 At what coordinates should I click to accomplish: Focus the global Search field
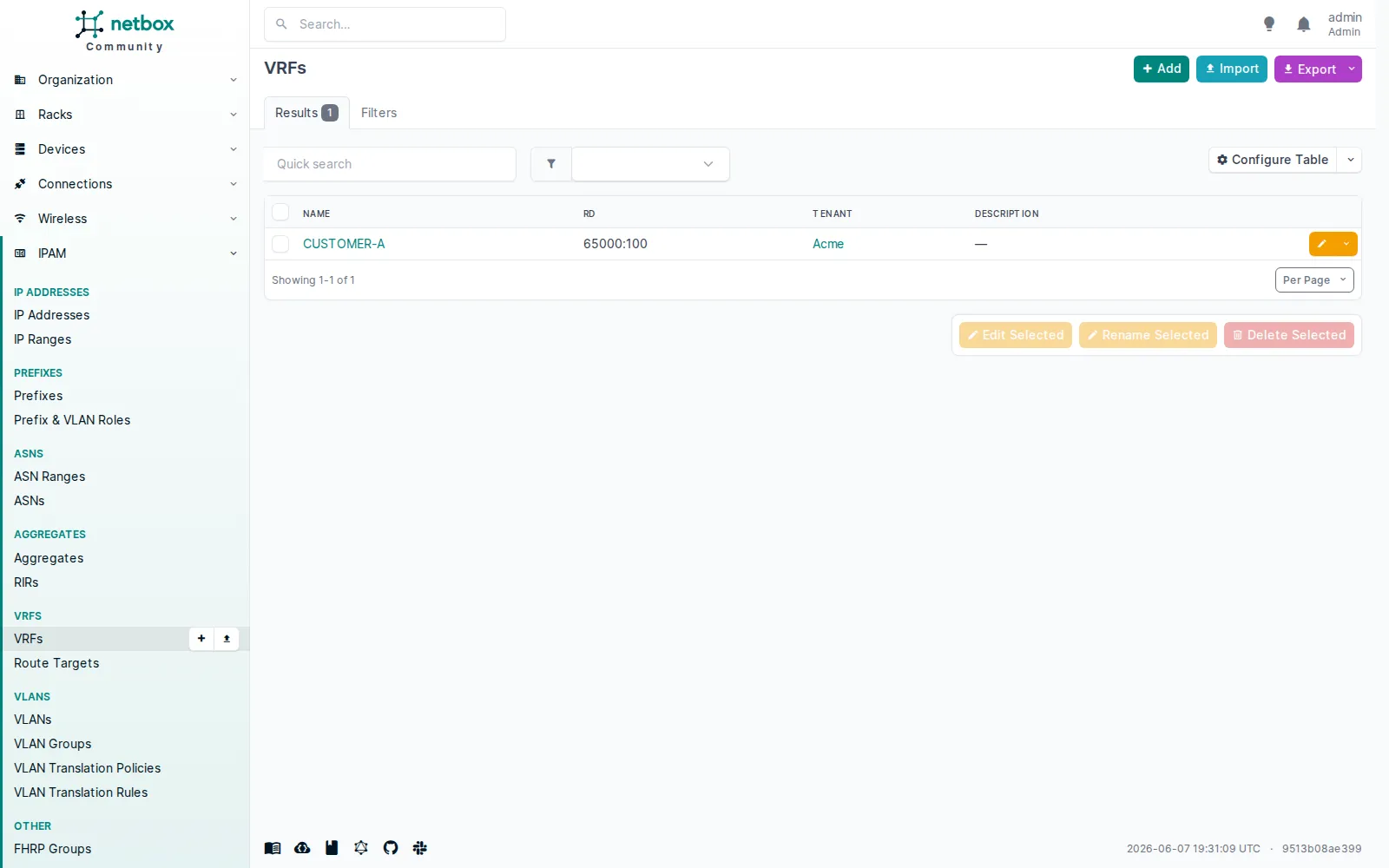(385, 24)
